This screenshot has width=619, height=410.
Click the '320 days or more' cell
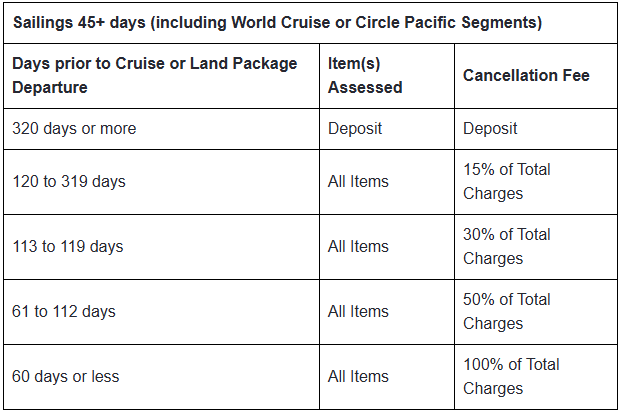(74, 129)
